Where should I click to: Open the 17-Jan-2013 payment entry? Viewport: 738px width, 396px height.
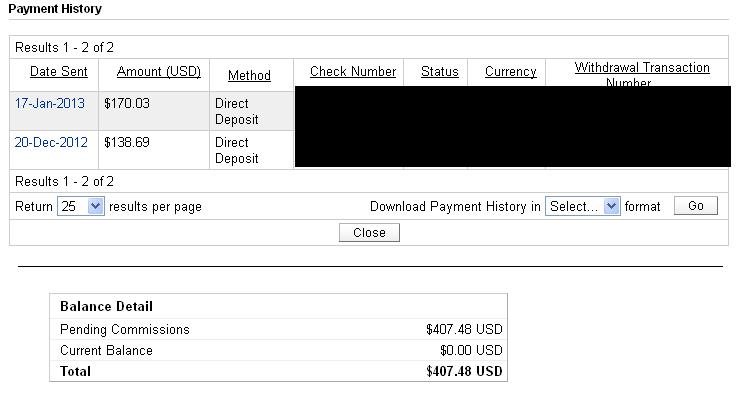point(49,103)
